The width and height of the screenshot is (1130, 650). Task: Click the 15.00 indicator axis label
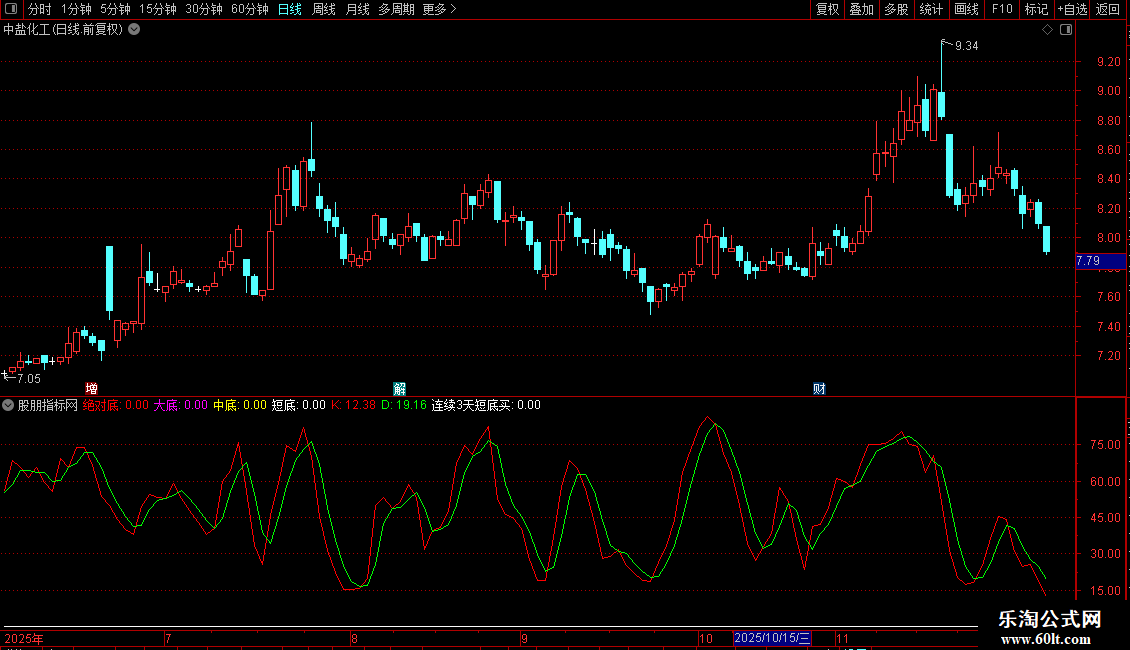pyautogui.click(x=1105, y=590)
